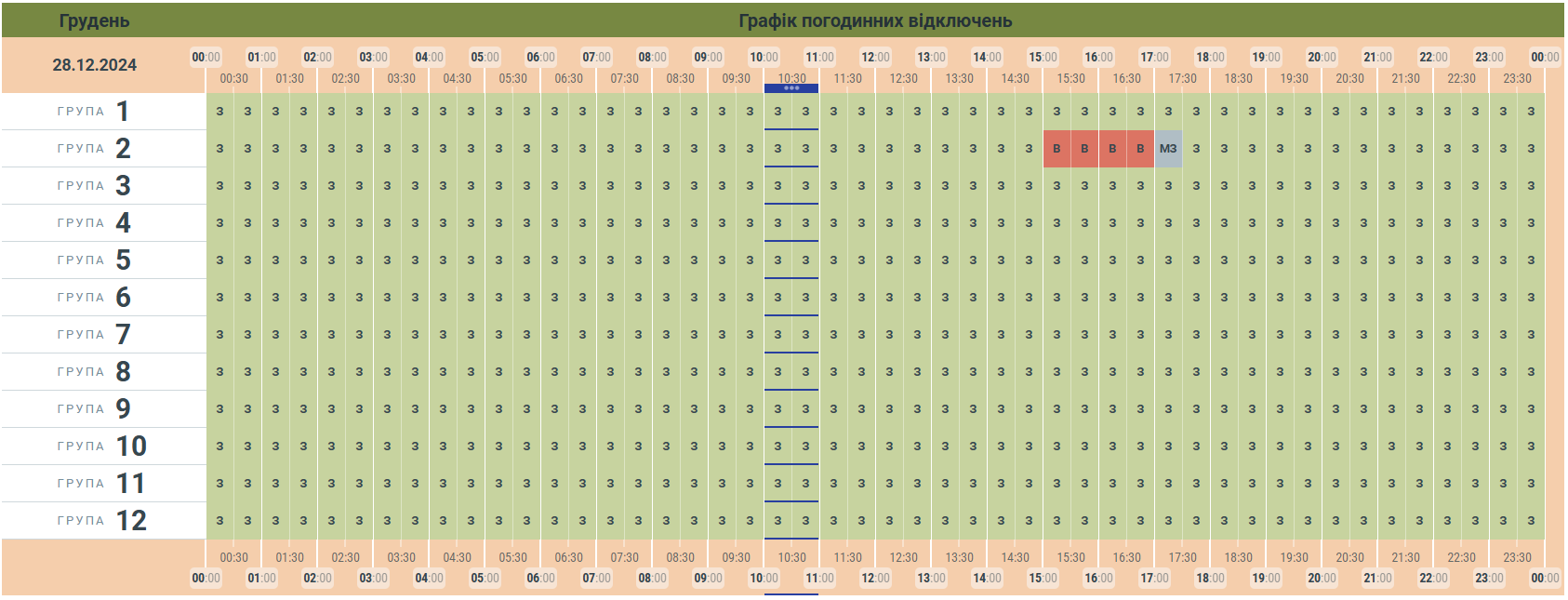Select Група 2's red B cell at 15:00

(1056, 149)
